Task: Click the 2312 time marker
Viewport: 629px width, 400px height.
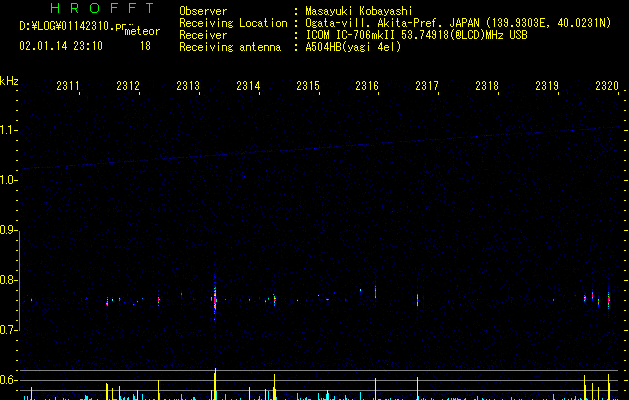Action: point(128,85)
